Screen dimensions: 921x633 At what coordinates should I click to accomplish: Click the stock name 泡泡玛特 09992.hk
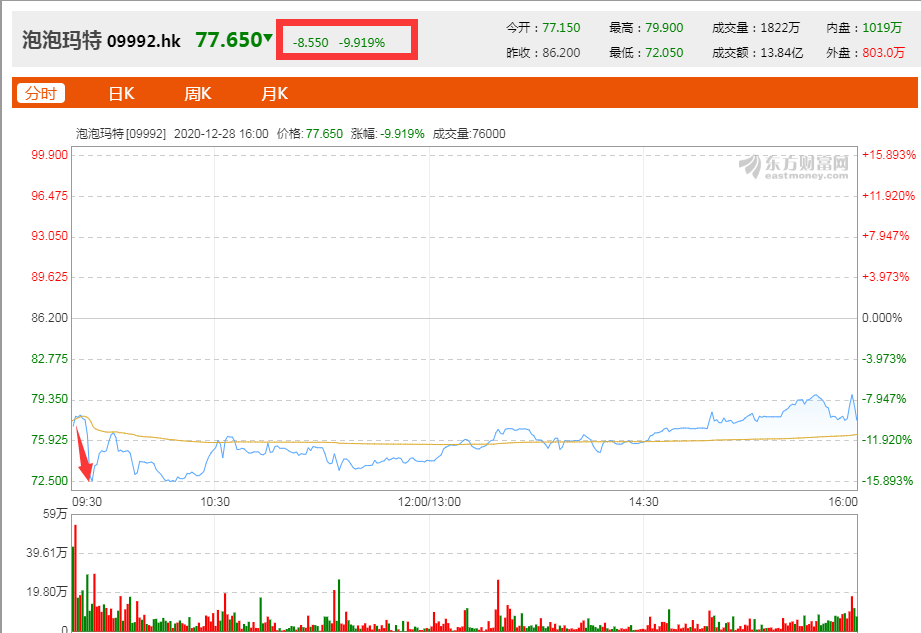click(101, 40)
